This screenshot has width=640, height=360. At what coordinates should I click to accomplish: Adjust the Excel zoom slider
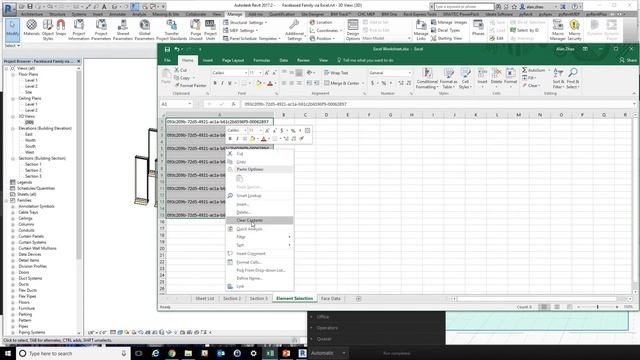598,307
